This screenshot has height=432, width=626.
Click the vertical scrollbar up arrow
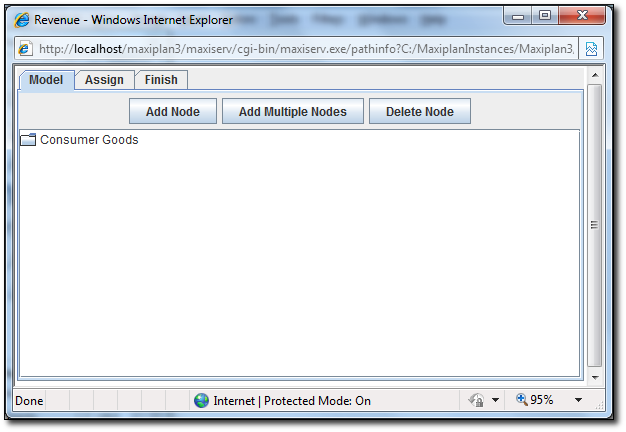[x=594, y=75]
